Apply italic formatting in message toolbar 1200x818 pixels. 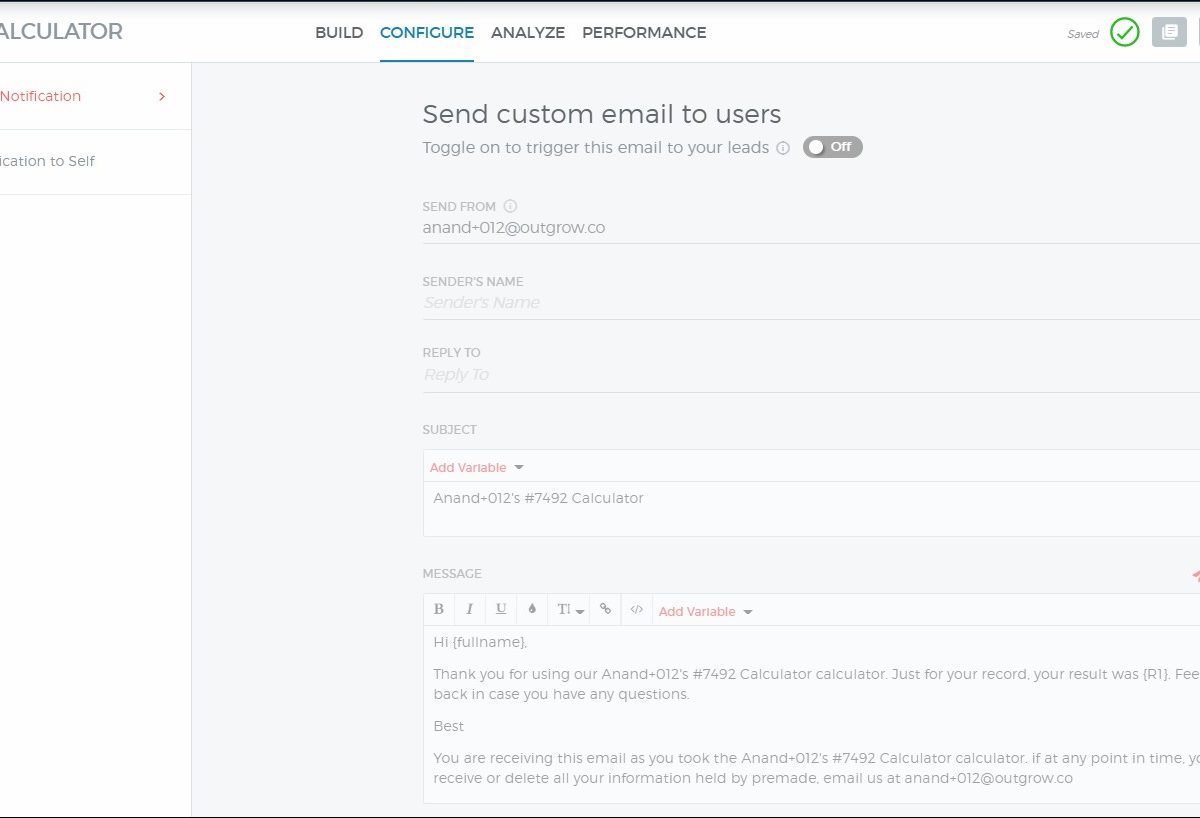(x=469, y=609)
